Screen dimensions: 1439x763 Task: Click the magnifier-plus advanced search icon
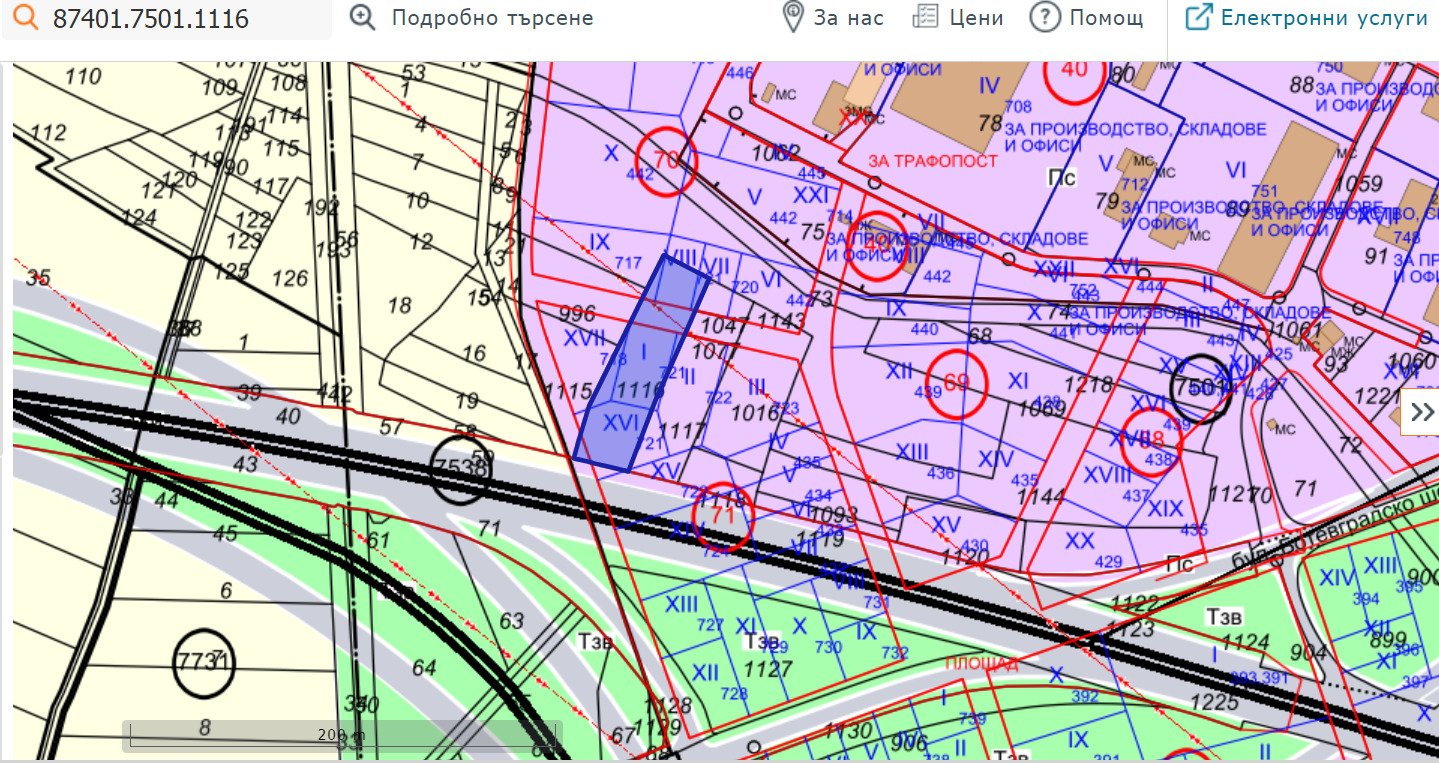(x=362, y=18)
